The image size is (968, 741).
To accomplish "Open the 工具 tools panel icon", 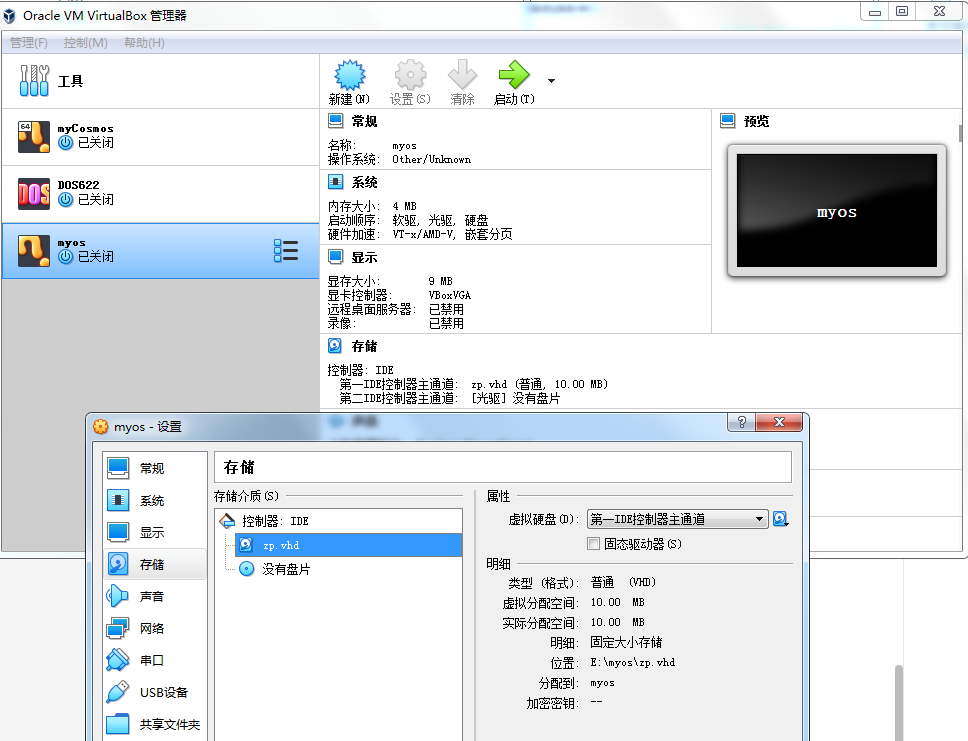I will tap(33, 79).
